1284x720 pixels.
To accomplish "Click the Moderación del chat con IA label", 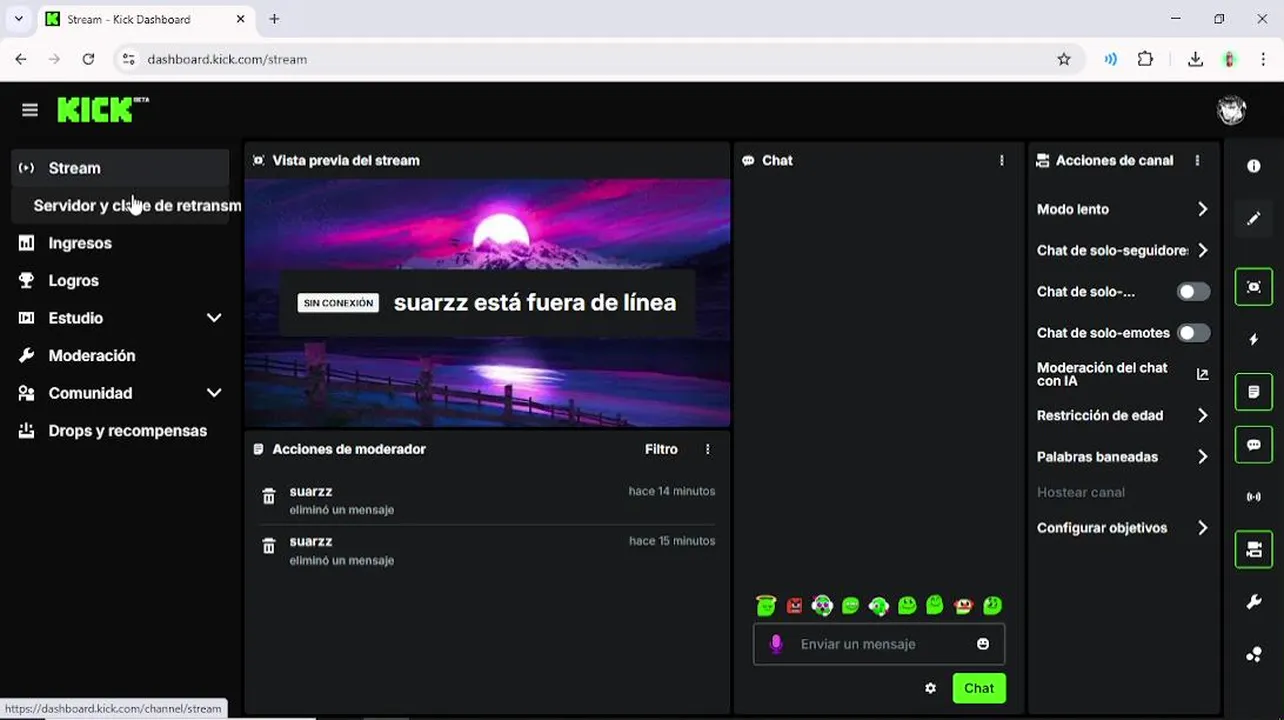I will [x=1102, y=374].
